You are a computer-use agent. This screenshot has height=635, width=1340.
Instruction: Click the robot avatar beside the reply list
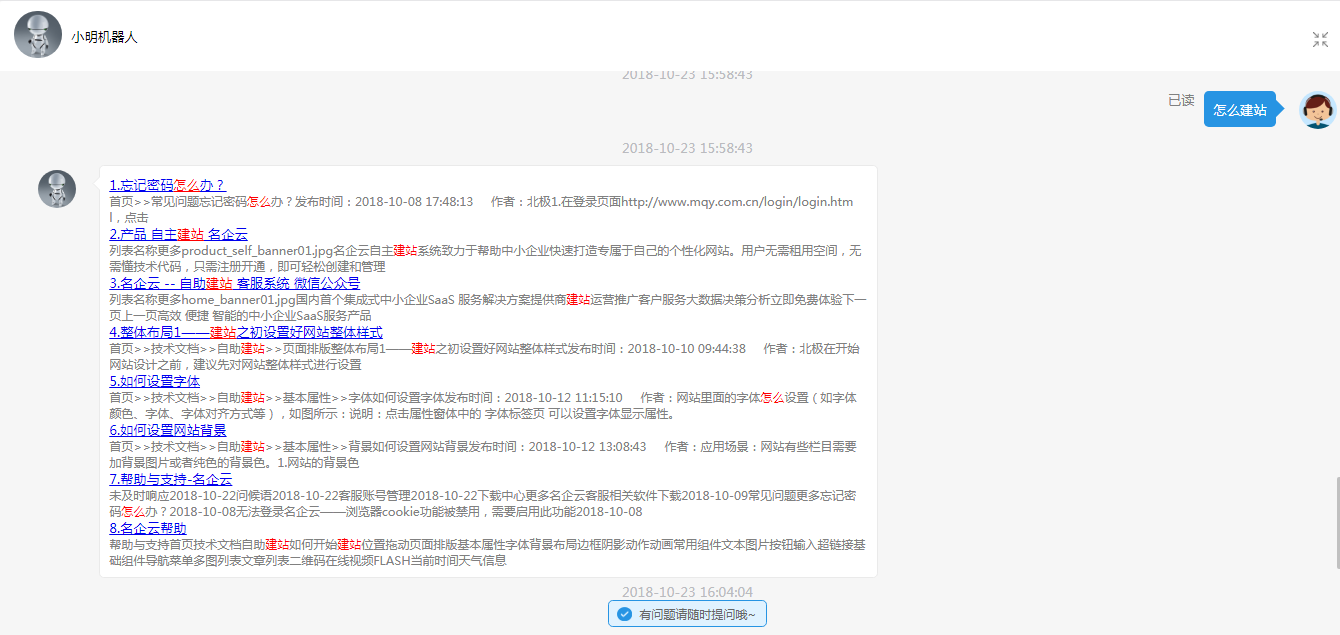point(57,189)
